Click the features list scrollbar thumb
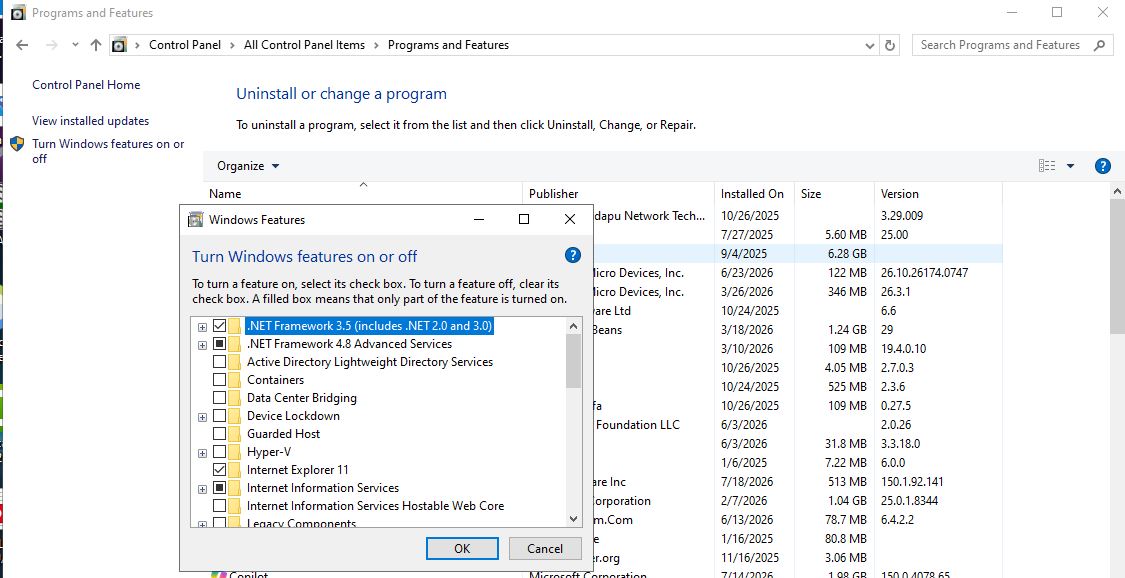Viewport: 1125px width, 578px height. 573,361
